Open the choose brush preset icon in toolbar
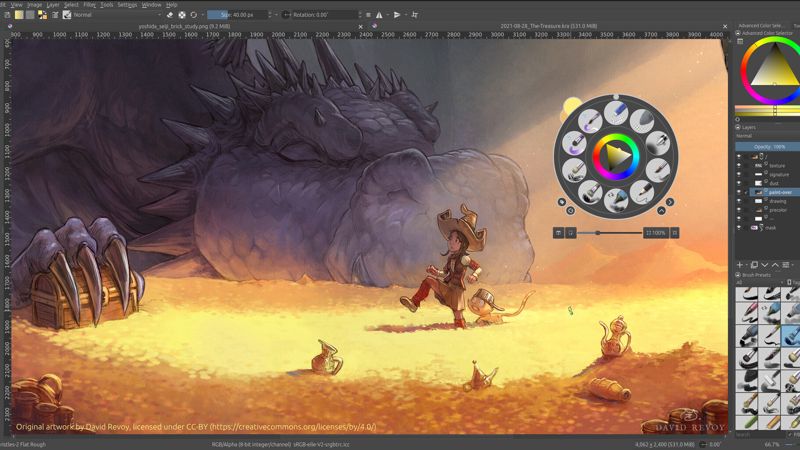Screen dimensions: 800x450 67,15
